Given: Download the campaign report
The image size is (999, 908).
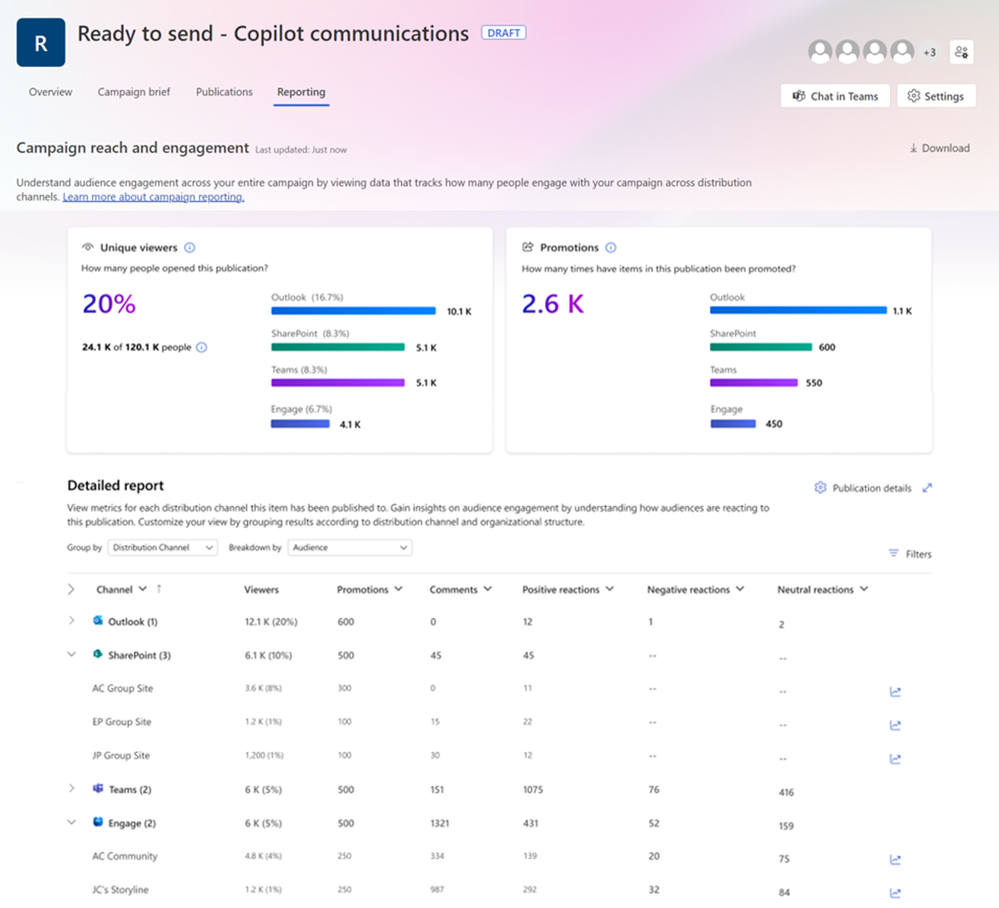Looking at the screenshot, I should pyautogui.click(x=940, y=148).
